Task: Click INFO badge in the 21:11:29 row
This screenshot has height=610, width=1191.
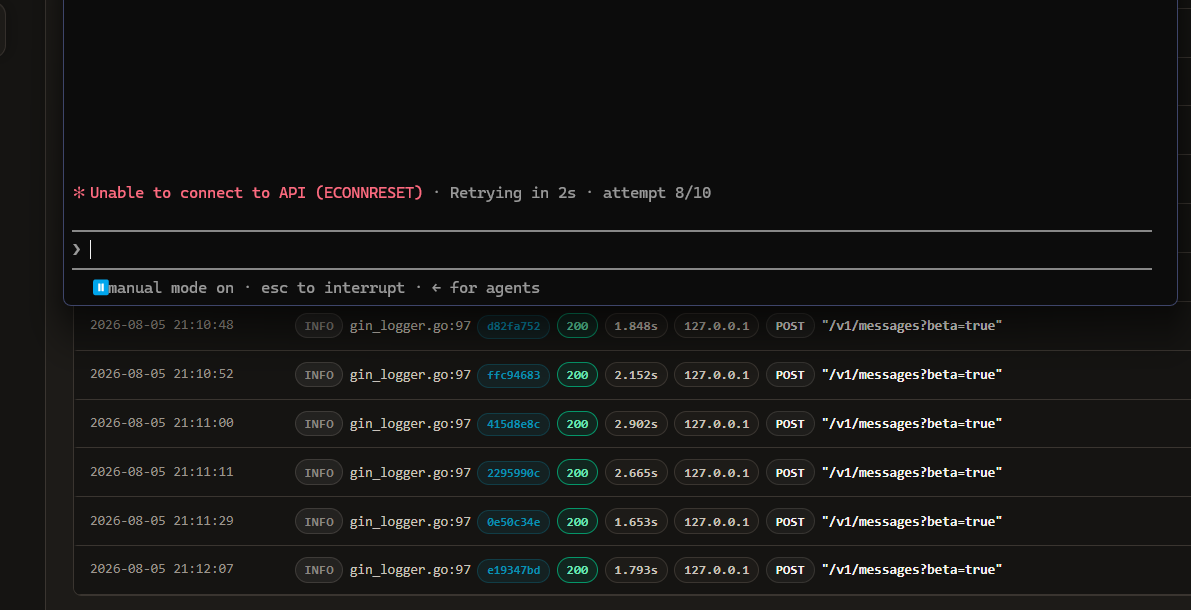Action: click(319, 522)
